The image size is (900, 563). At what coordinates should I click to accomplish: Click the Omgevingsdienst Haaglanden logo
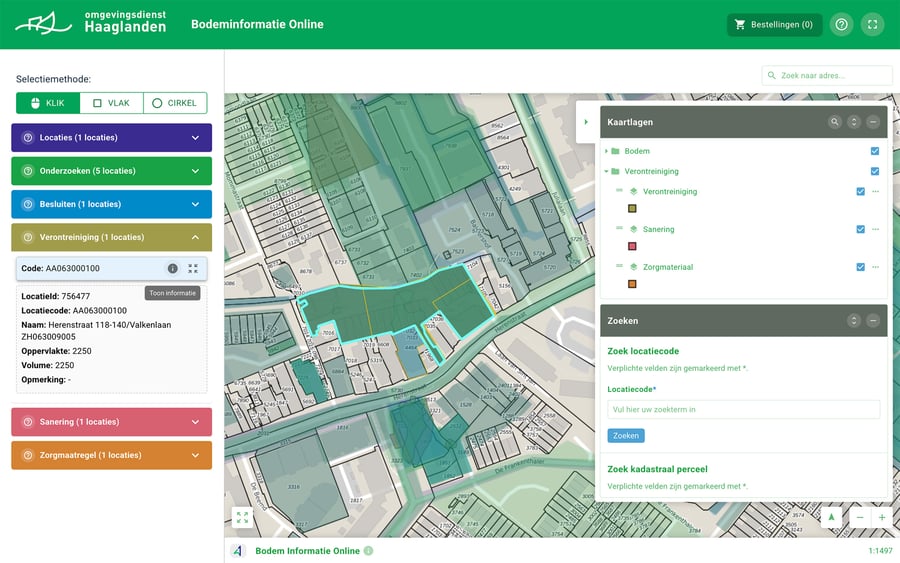91,22
